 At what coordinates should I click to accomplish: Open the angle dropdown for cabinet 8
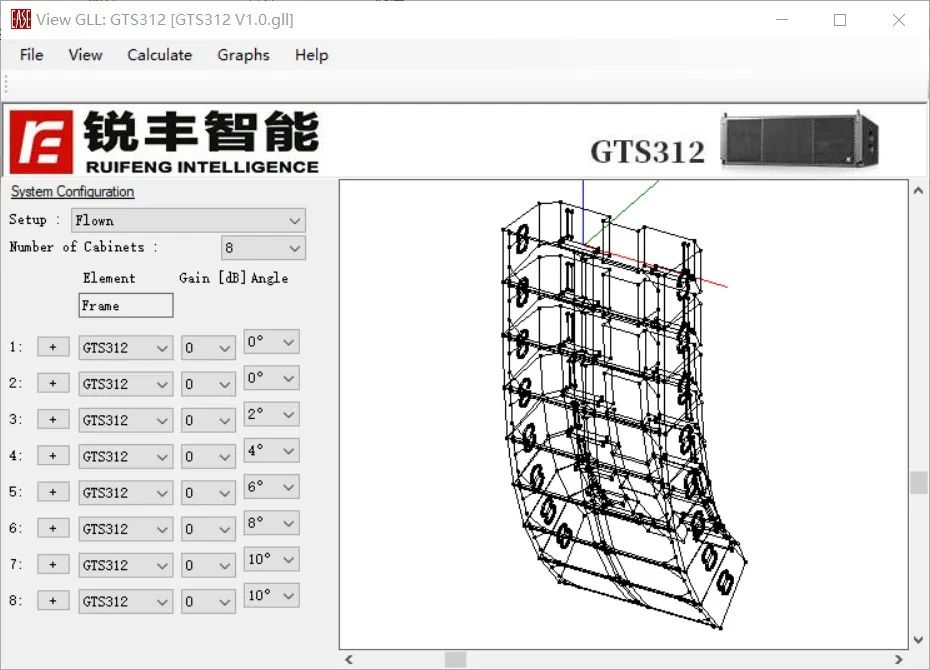(272, 595)
